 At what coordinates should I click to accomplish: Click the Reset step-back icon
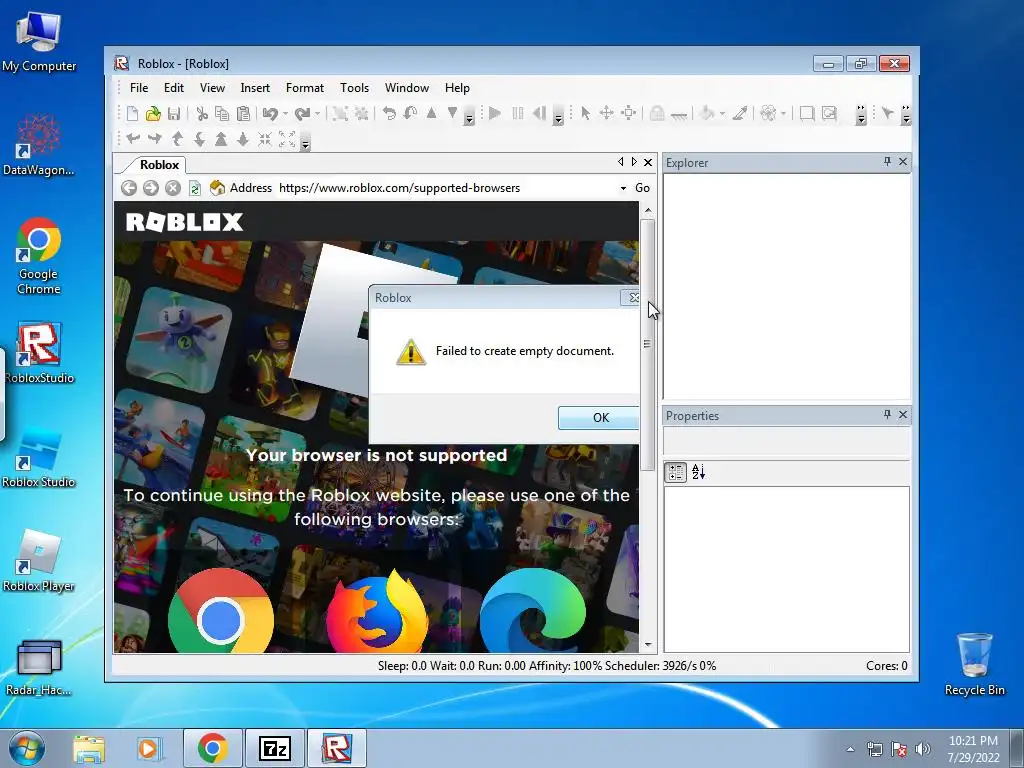[x=539, y=114]
